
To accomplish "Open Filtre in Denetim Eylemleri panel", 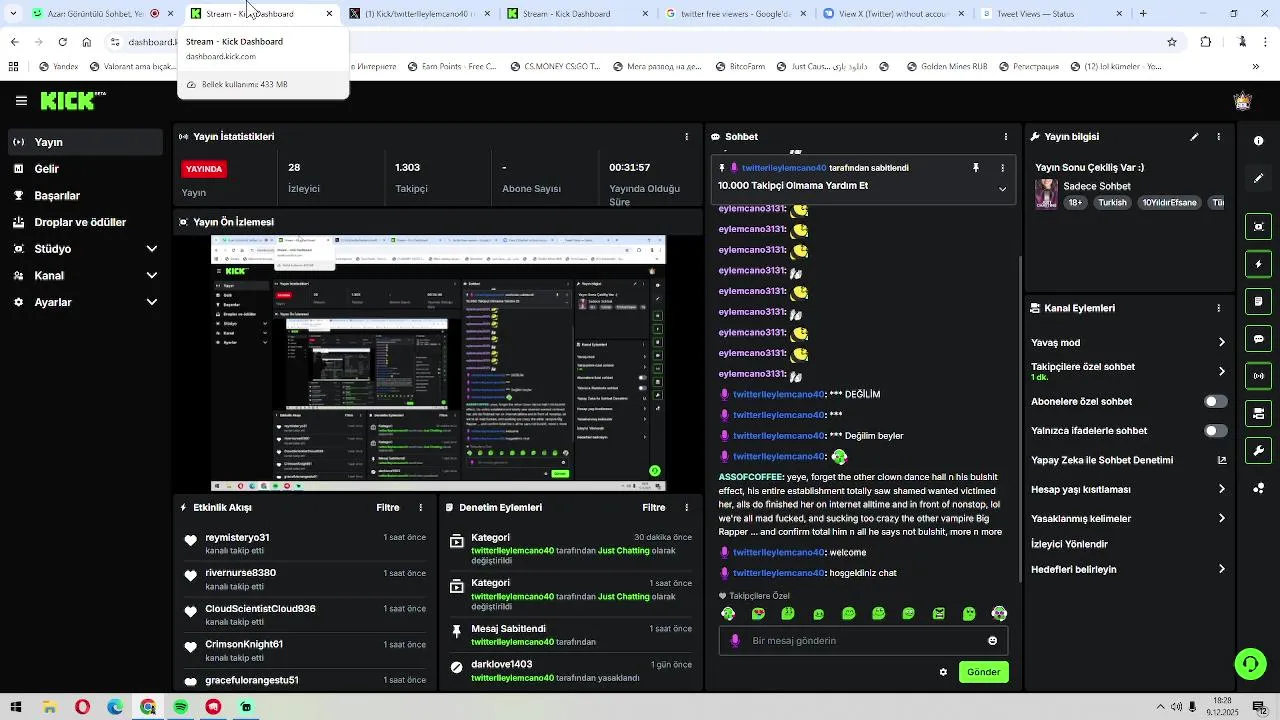I will 653,508.
